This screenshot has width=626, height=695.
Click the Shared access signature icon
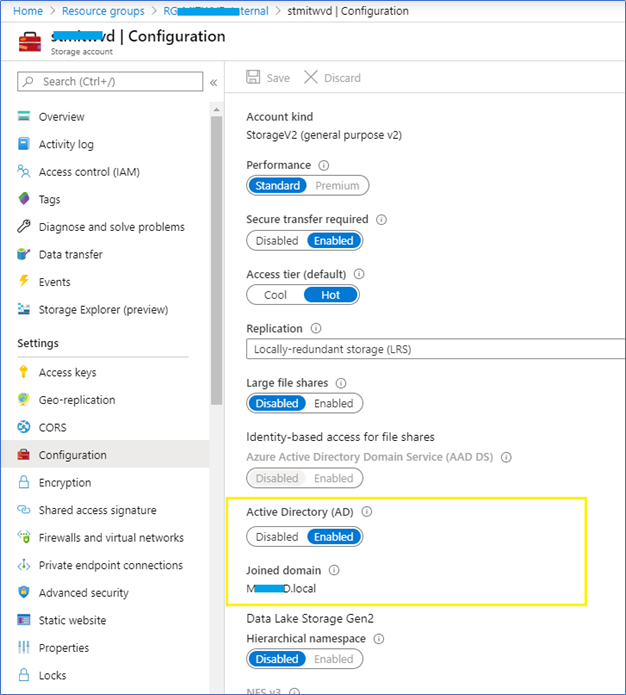point(23,509)
